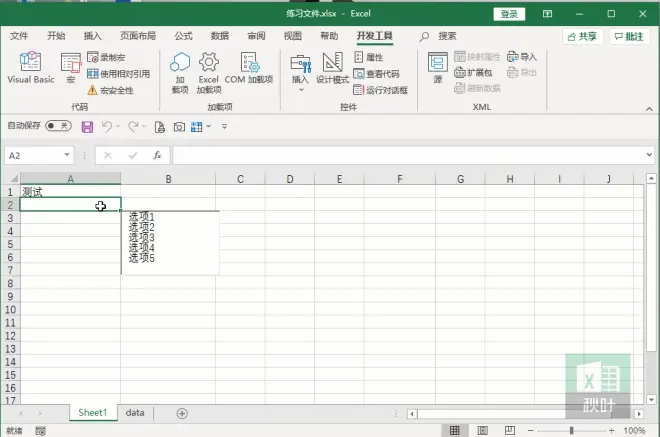Add a new sheet with plus button
Image resolution: width=660 pixels, height=437 pixels.
tap(182, 413)
